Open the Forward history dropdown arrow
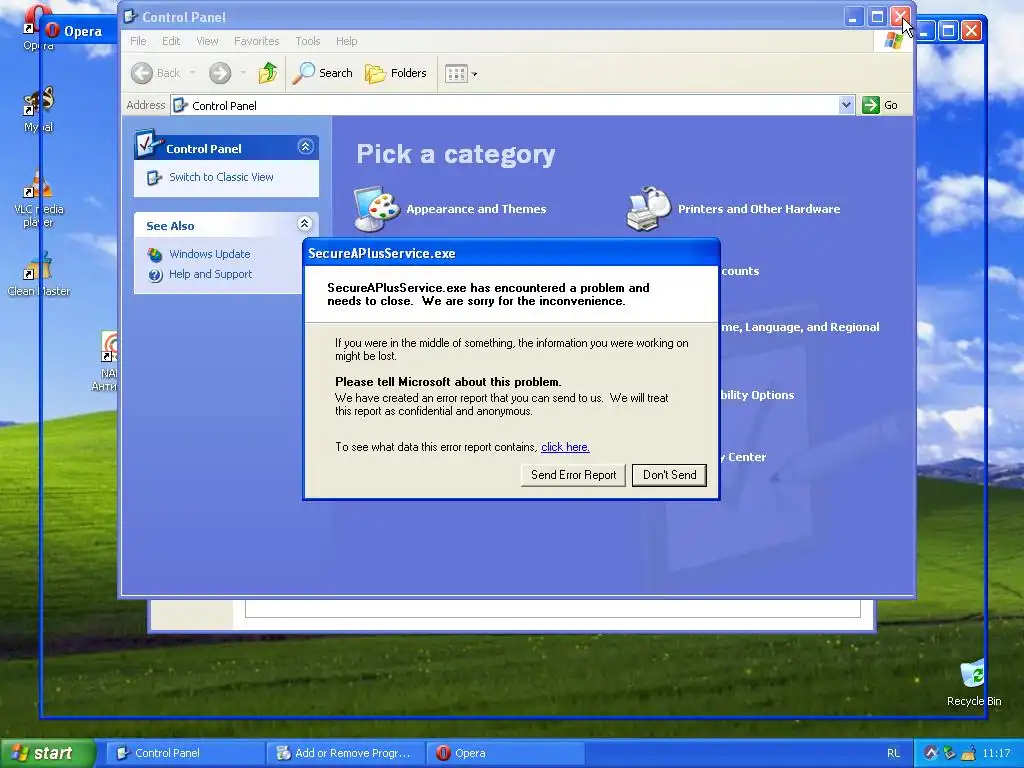 coord(243,73)
